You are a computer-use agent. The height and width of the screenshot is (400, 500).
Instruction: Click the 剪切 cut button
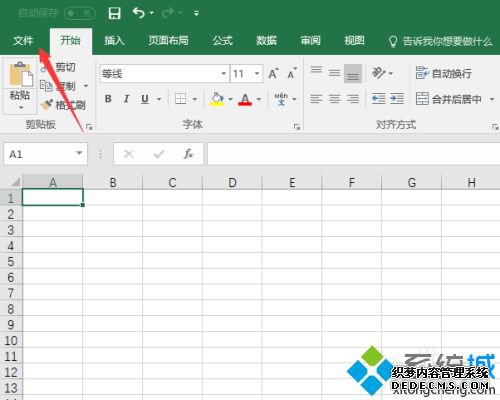(x=58, y=67)
